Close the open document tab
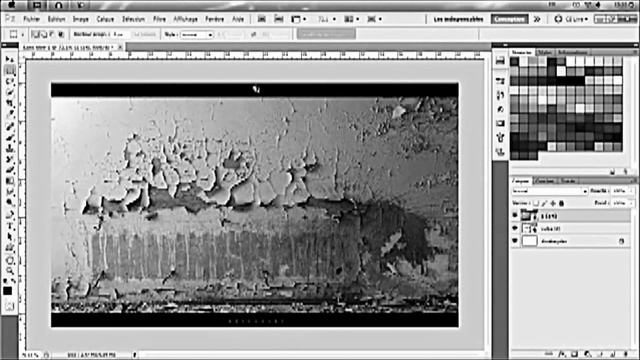The image size is (640, 360). (x=120, y=47)
